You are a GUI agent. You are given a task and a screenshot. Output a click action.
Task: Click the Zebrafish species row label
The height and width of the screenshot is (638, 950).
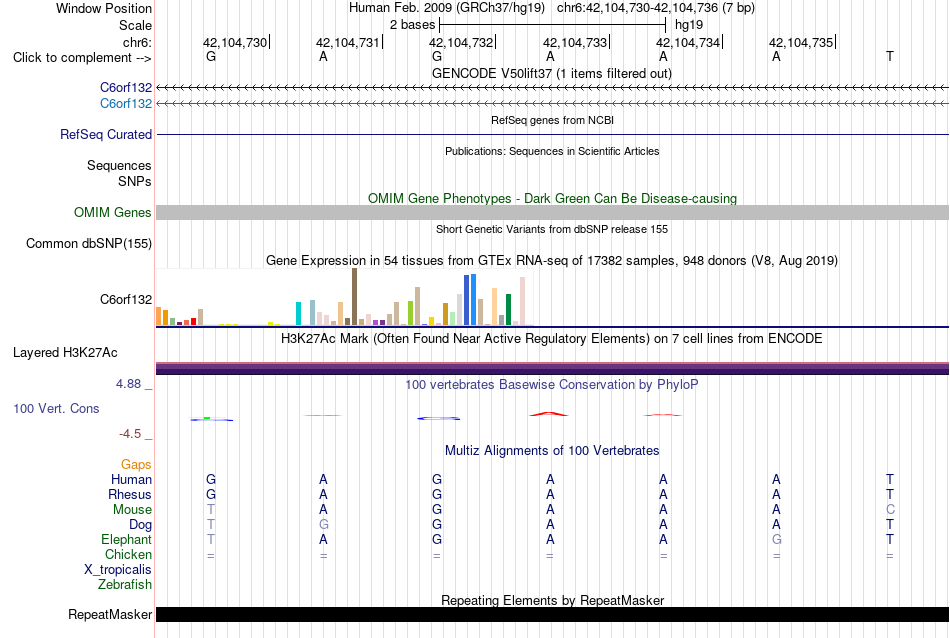tap(125, 585)
